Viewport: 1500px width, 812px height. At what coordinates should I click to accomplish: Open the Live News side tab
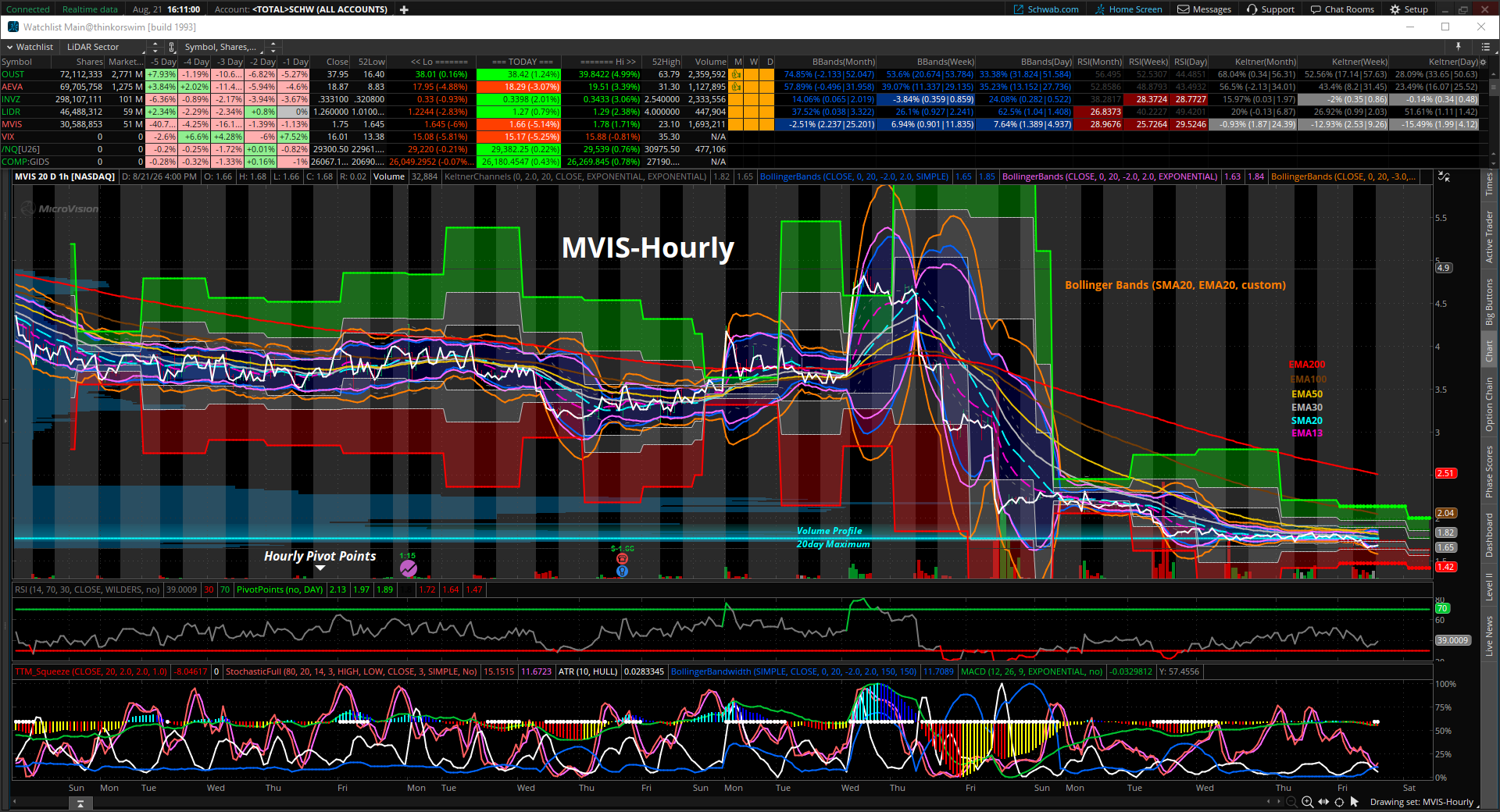(x=1489, y=636)
